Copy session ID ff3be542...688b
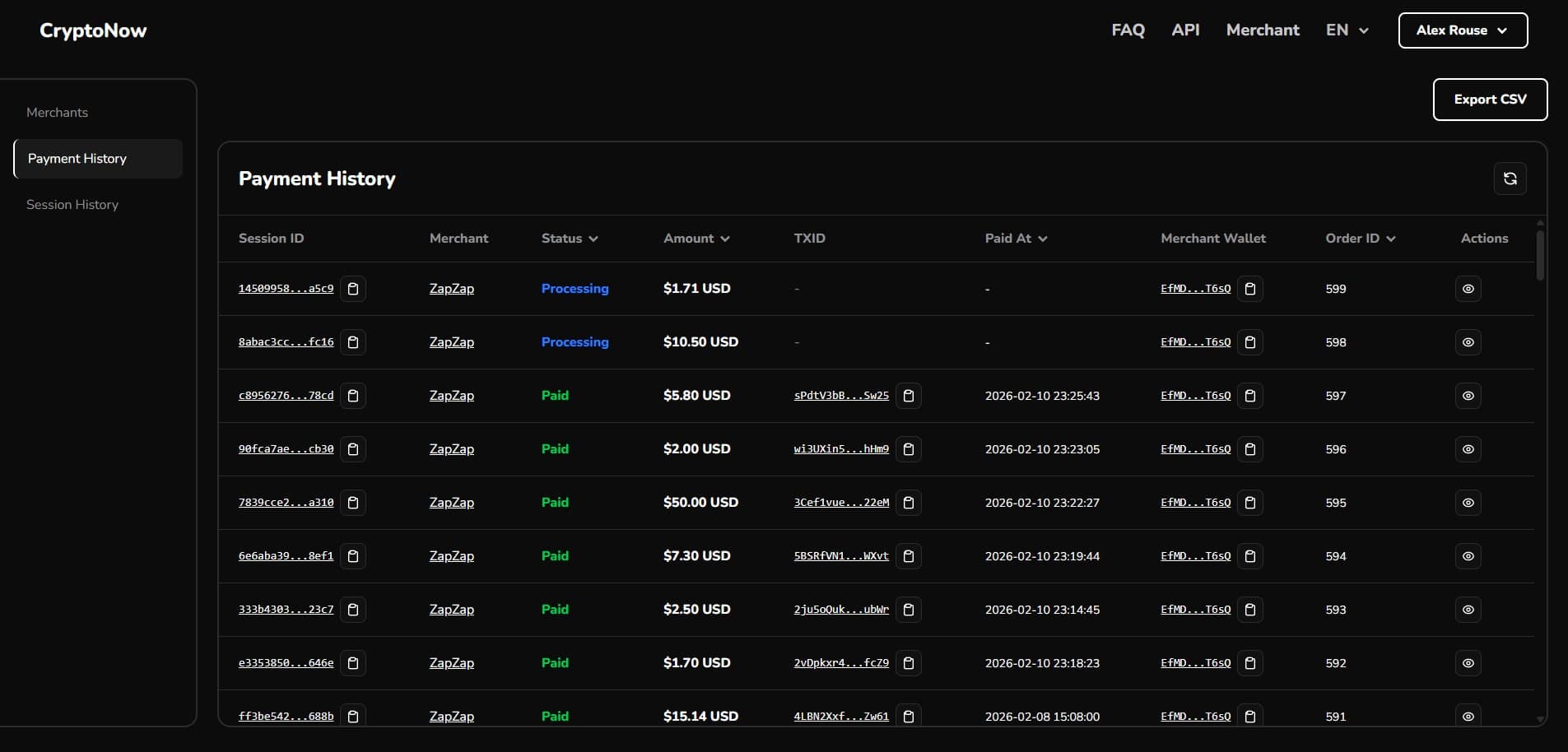Viewport: 1568px width, 752px height. [x=353, y=716]
